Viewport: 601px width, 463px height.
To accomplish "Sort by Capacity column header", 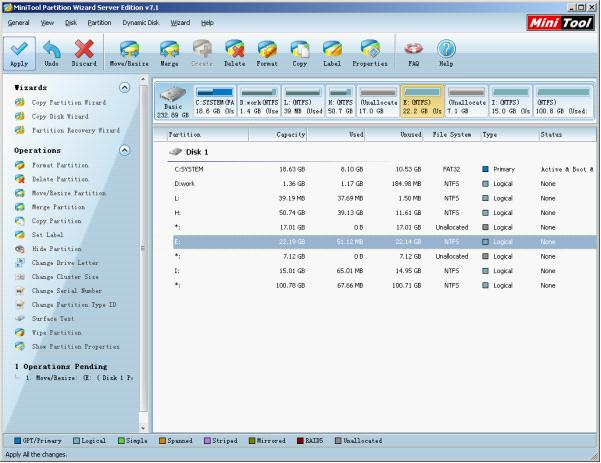I will [278, 135].
